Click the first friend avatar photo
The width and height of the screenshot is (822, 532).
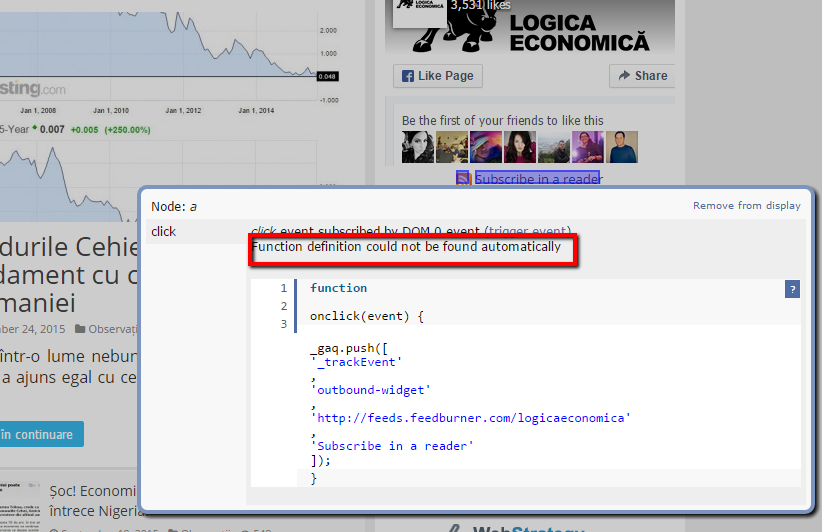point(418,147)
